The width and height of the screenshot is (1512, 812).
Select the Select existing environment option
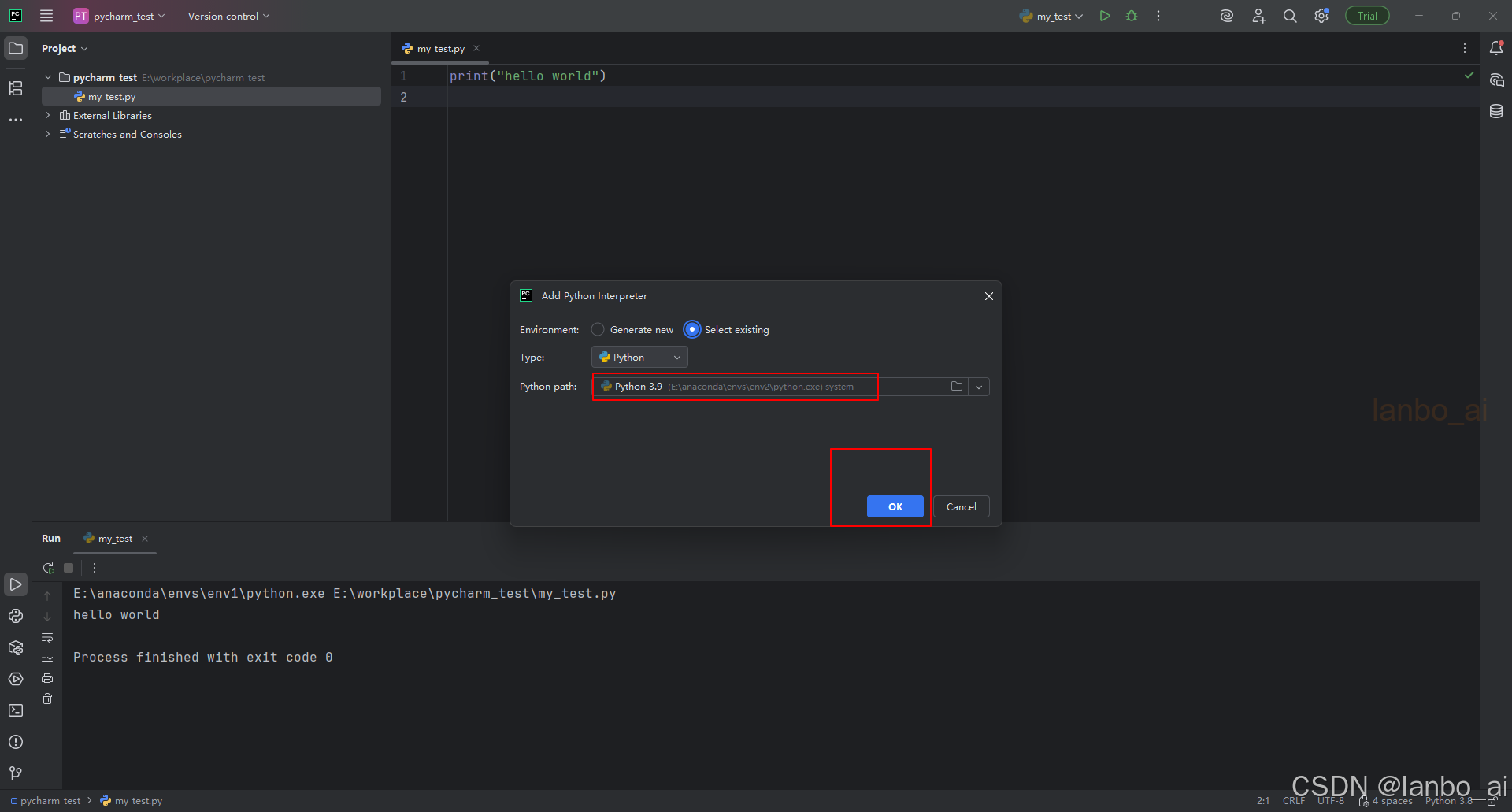click(692, 329)
